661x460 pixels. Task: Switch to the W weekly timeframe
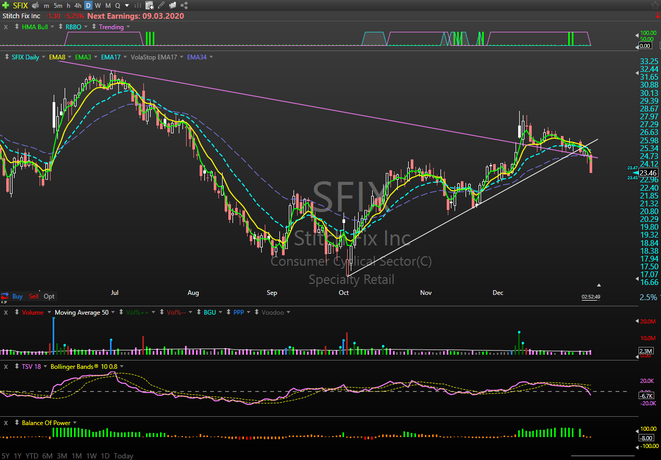click(98, 5)
